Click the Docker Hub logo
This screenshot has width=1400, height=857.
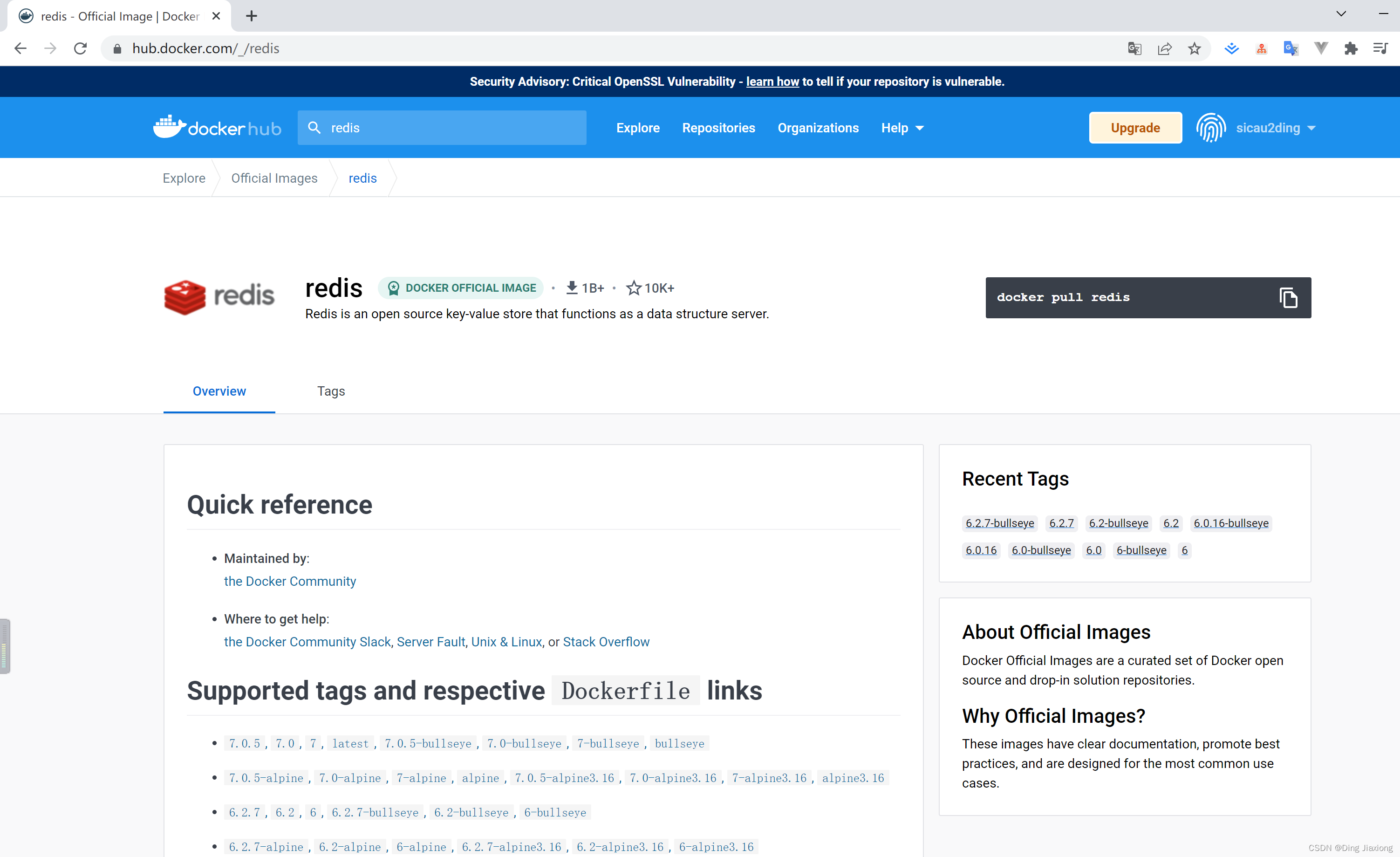(217, 127)
